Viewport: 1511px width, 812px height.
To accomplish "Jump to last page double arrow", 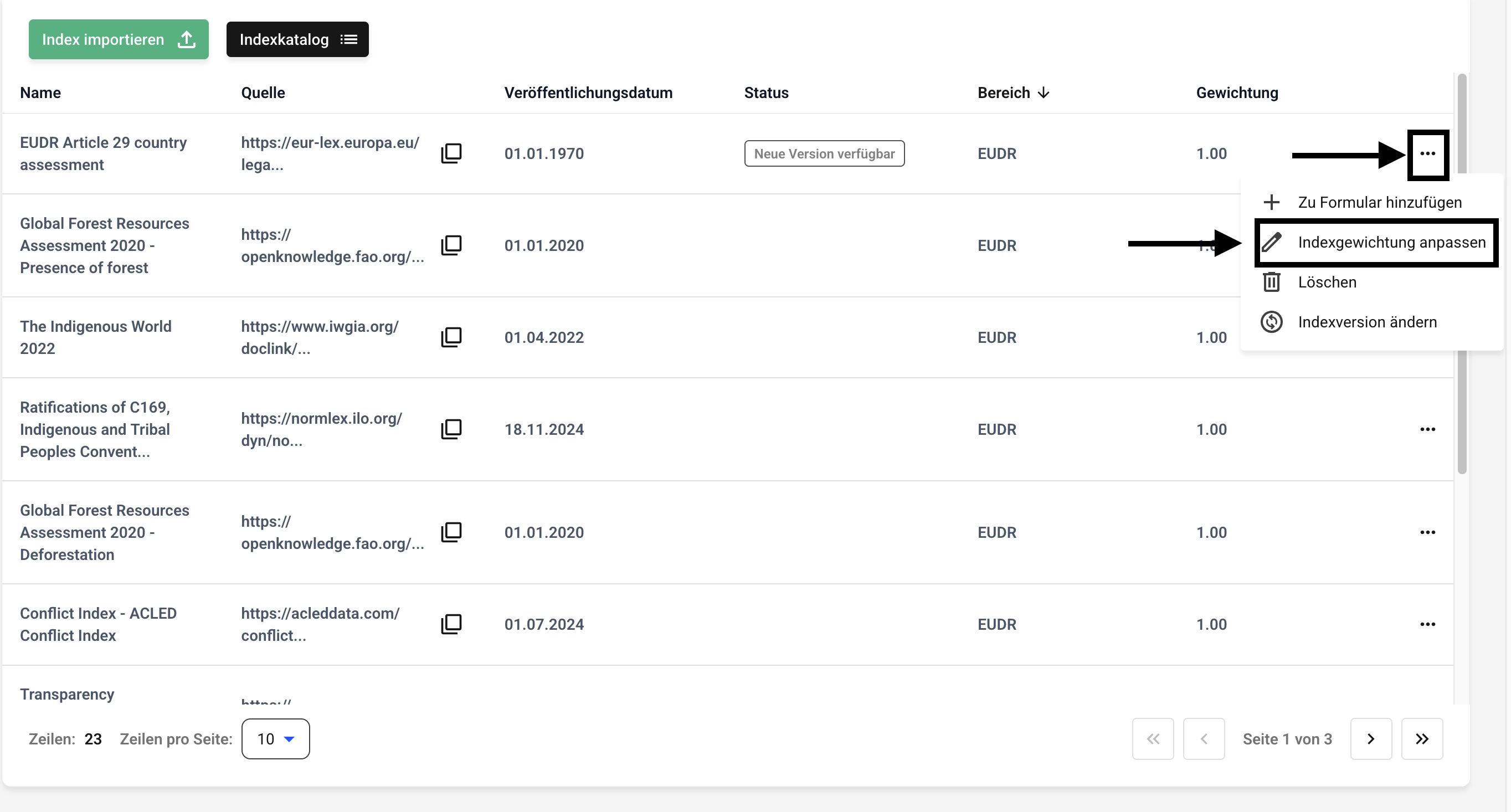I will pyautogui.click(x=1421, y=739).
